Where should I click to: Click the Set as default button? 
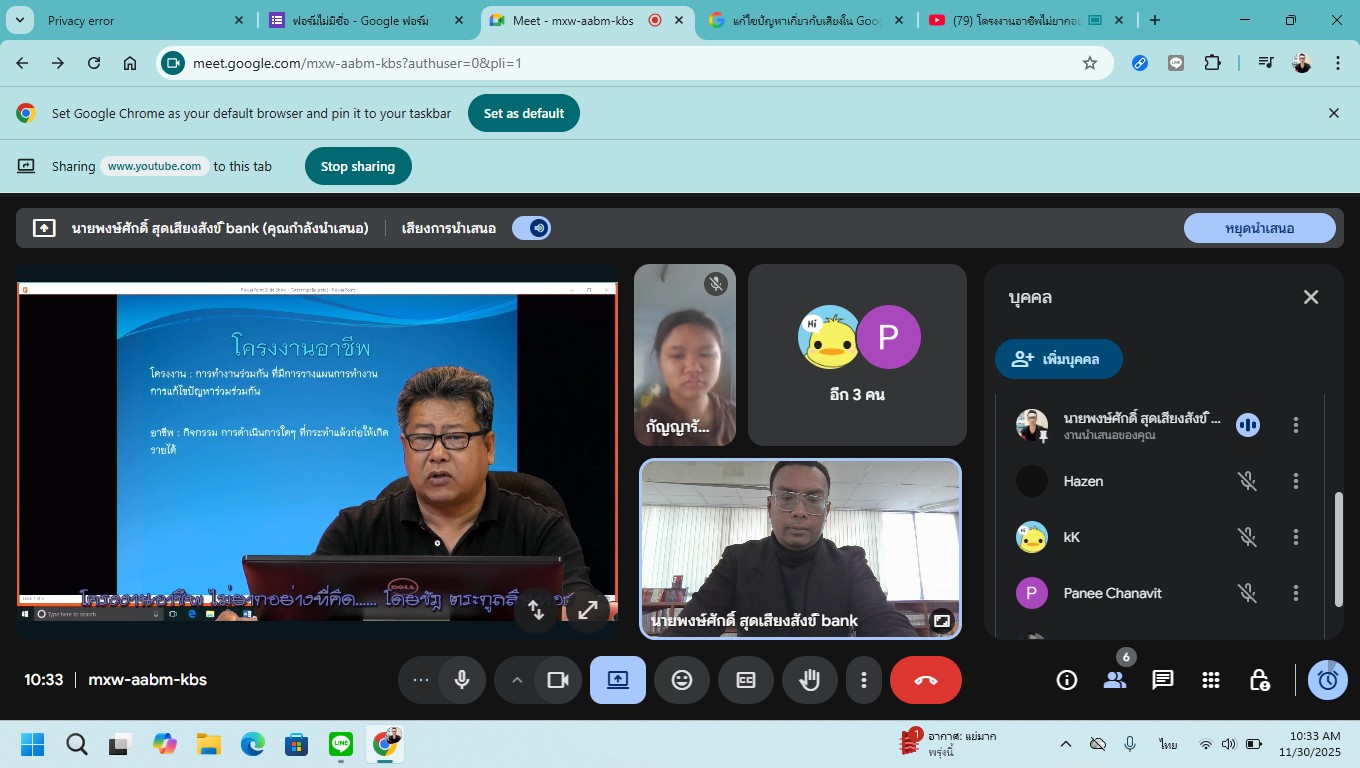pyautogui.click(x=523, y=113)
